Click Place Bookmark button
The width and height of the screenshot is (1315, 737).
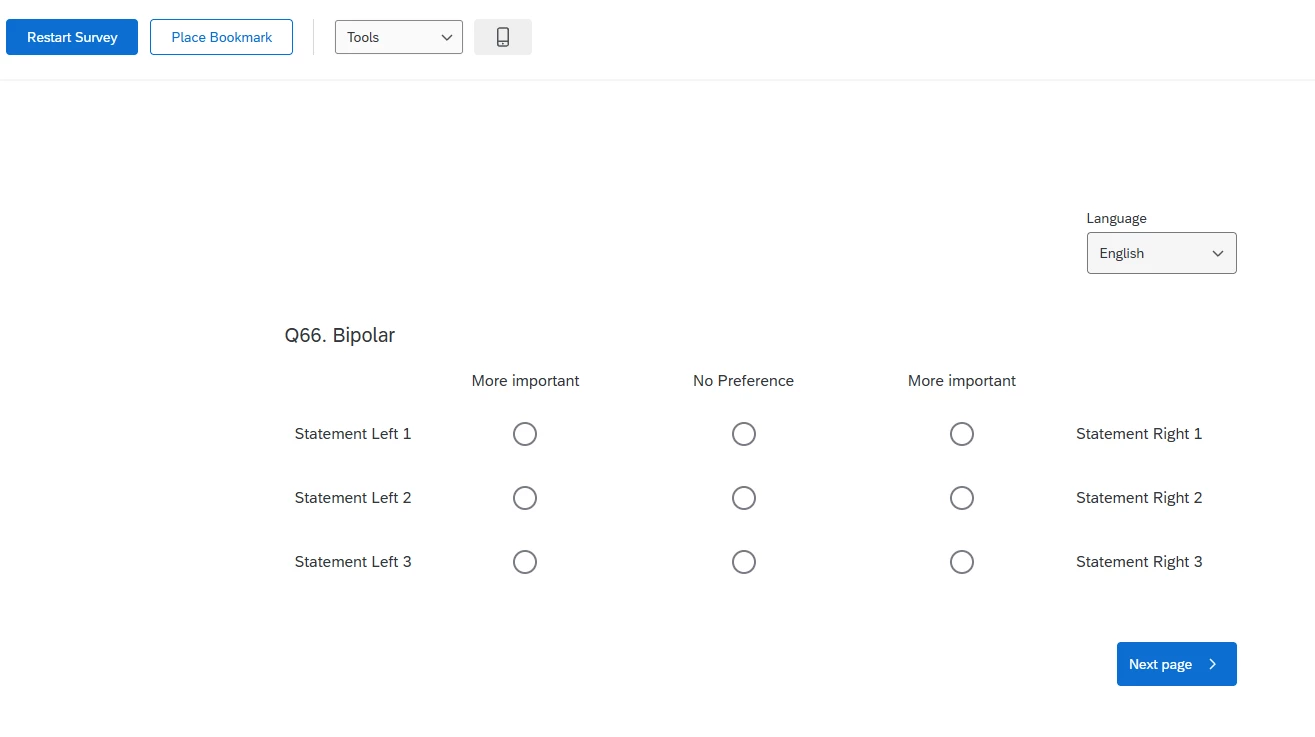pos(221,37)
